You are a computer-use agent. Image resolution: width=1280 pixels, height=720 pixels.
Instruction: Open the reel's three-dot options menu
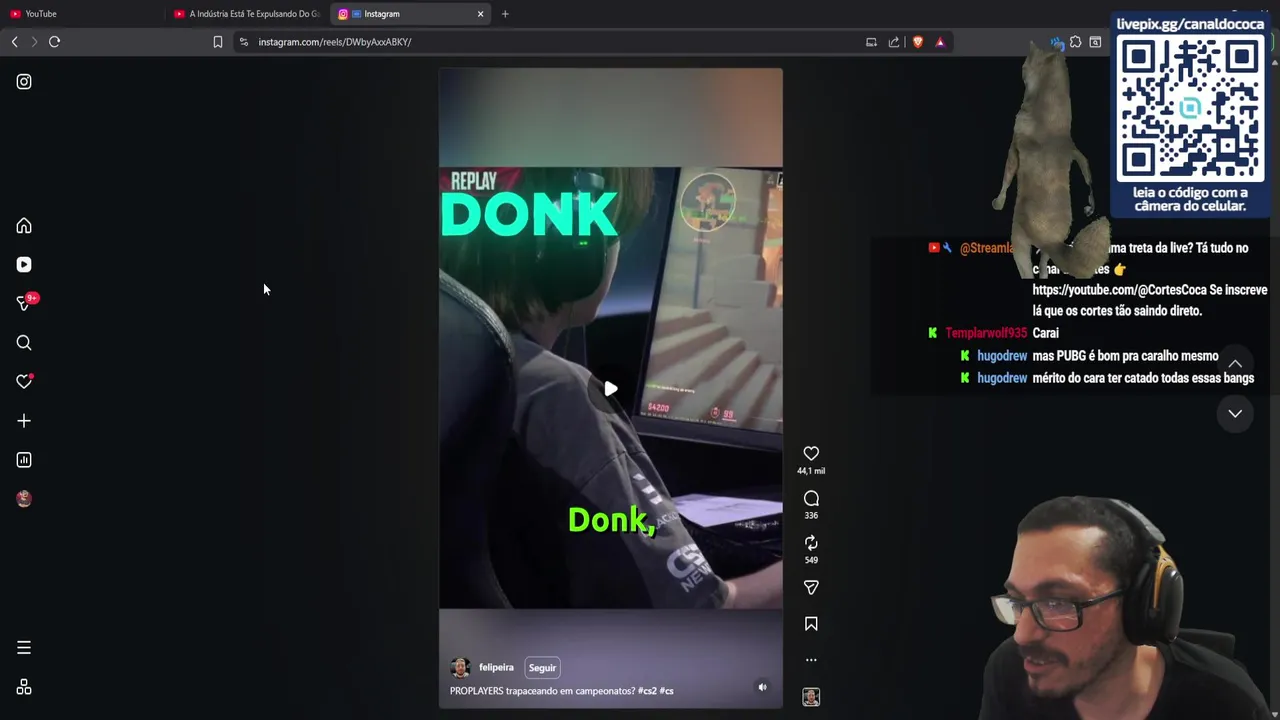tap(811, 660)
